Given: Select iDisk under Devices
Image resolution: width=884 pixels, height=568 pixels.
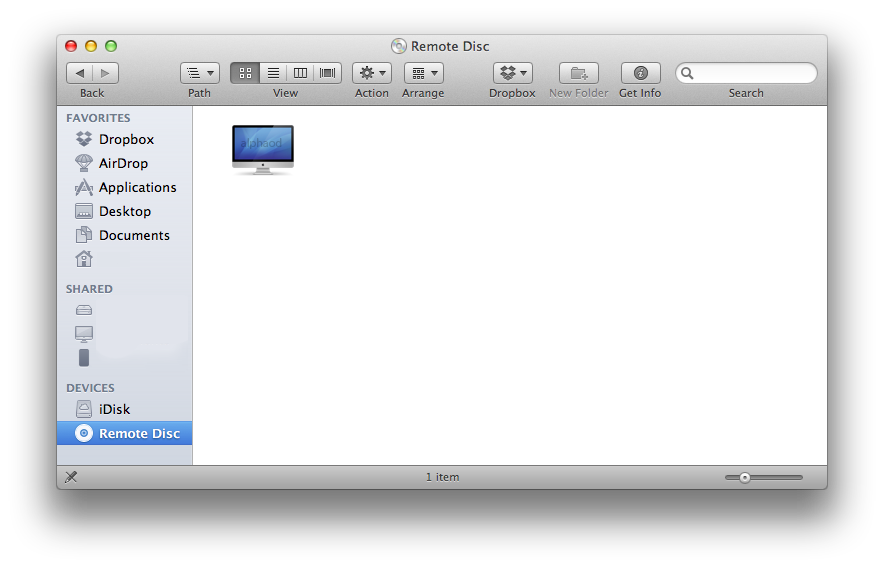Looking at the screenshot, I should click(125, 410).
